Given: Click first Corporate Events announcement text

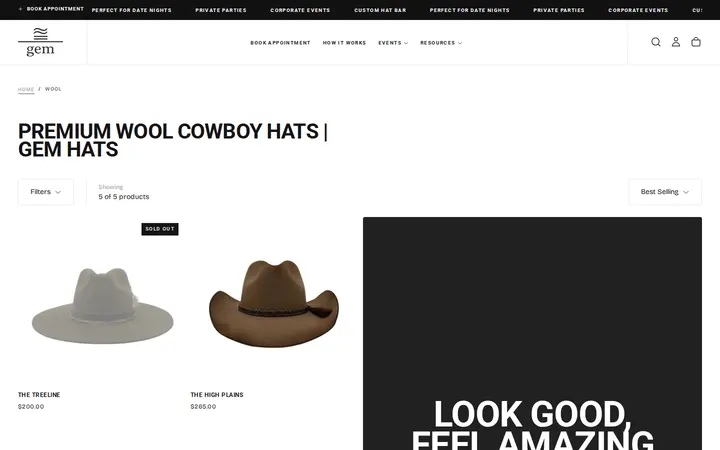Looking at the screenshot, I should tap(300, 10).
